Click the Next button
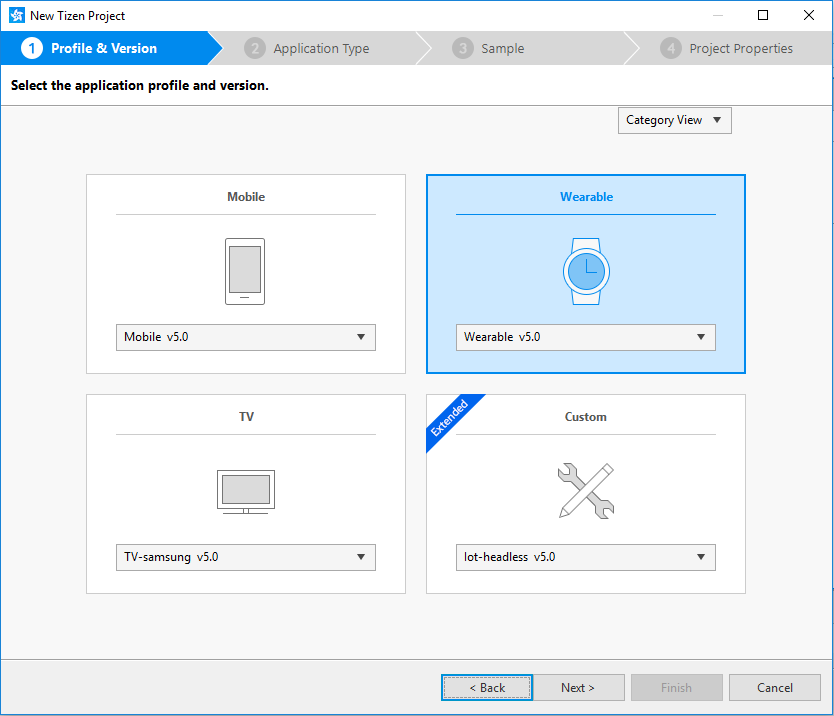The height and width of the screenshot is (716, 834). coord(578,687)
